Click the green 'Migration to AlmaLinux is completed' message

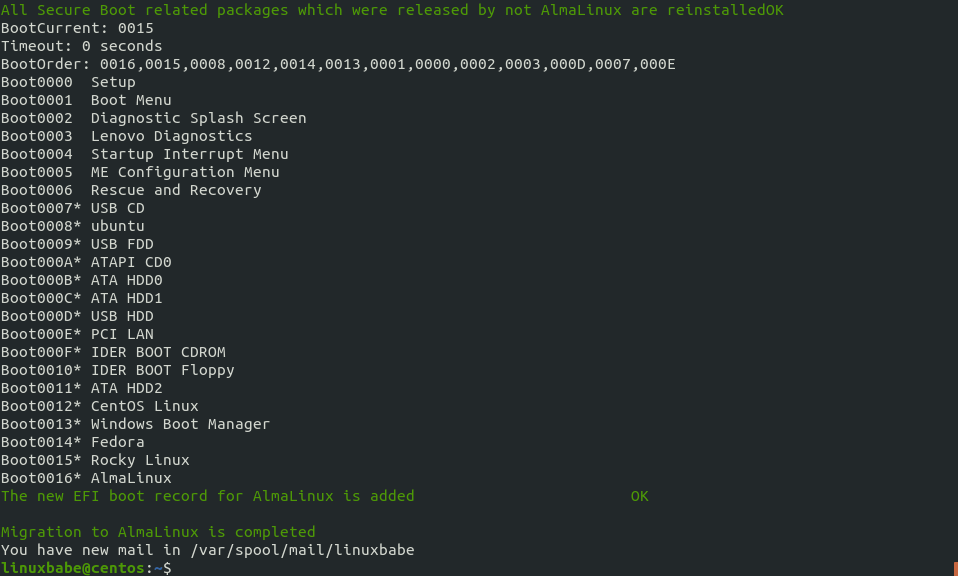(158, 532)
